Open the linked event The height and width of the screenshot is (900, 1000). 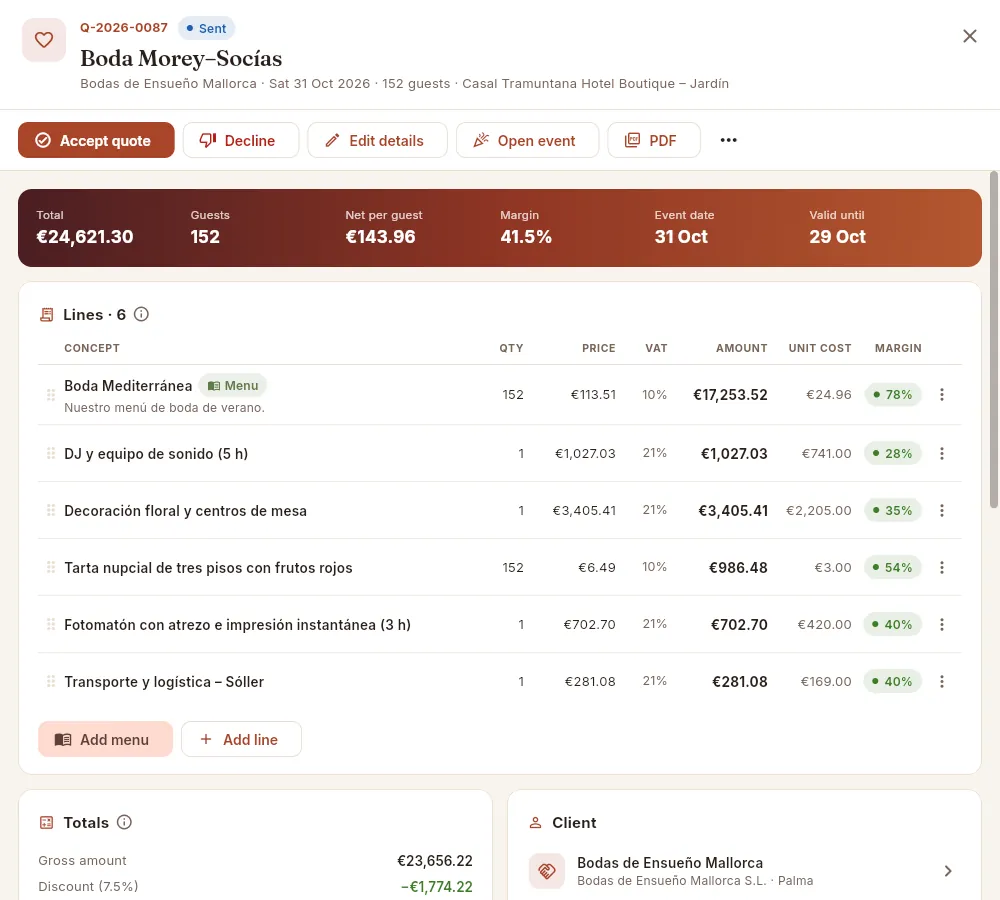527,140
